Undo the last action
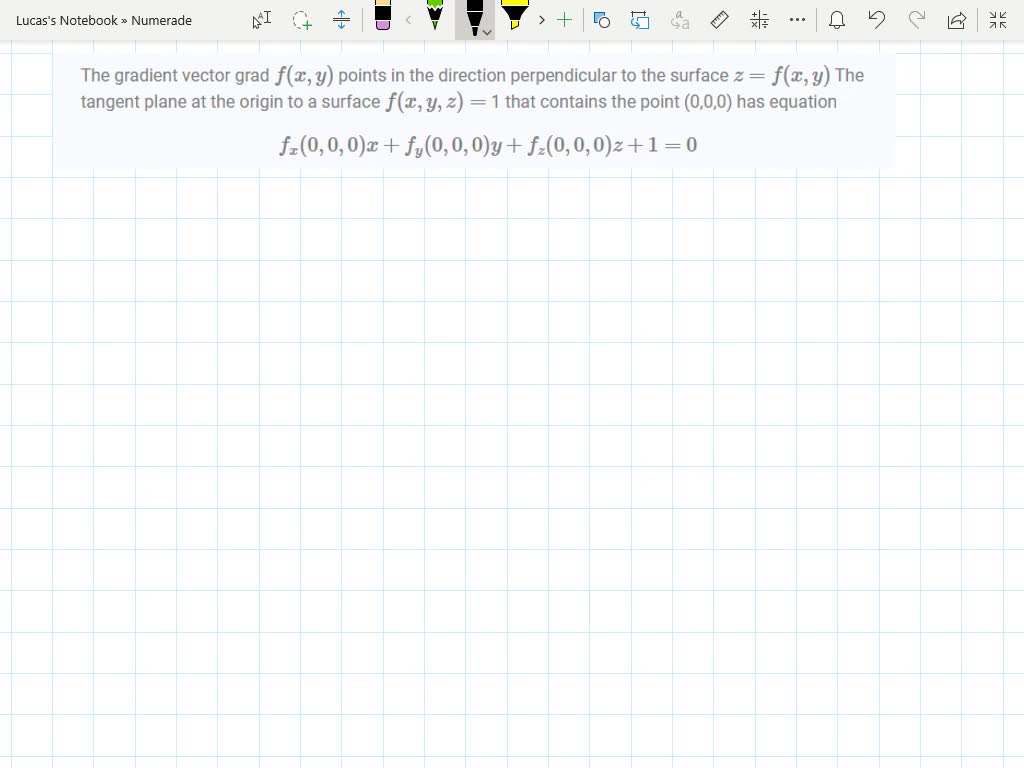1024x768 pixels. 877,19
